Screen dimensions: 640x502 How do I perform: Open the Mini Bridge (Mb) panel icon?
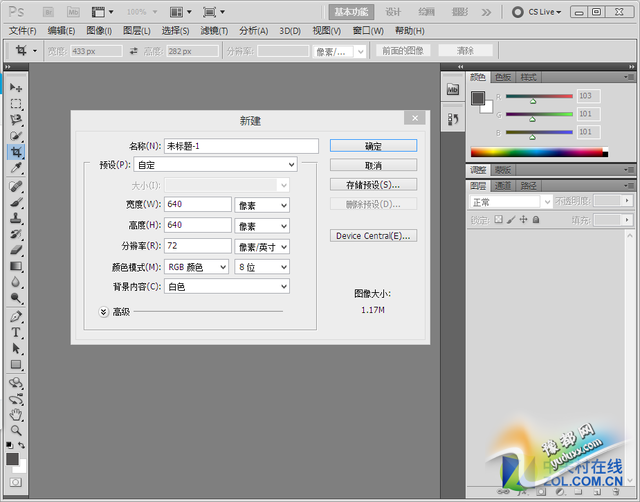pos(452,90)
